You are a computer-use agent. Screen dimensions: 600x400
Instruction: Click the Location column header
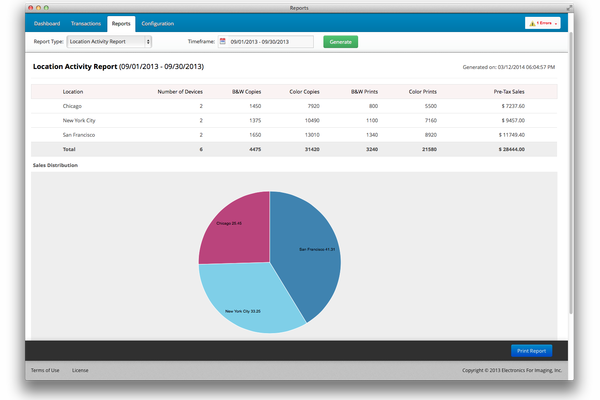click(73, 92)
